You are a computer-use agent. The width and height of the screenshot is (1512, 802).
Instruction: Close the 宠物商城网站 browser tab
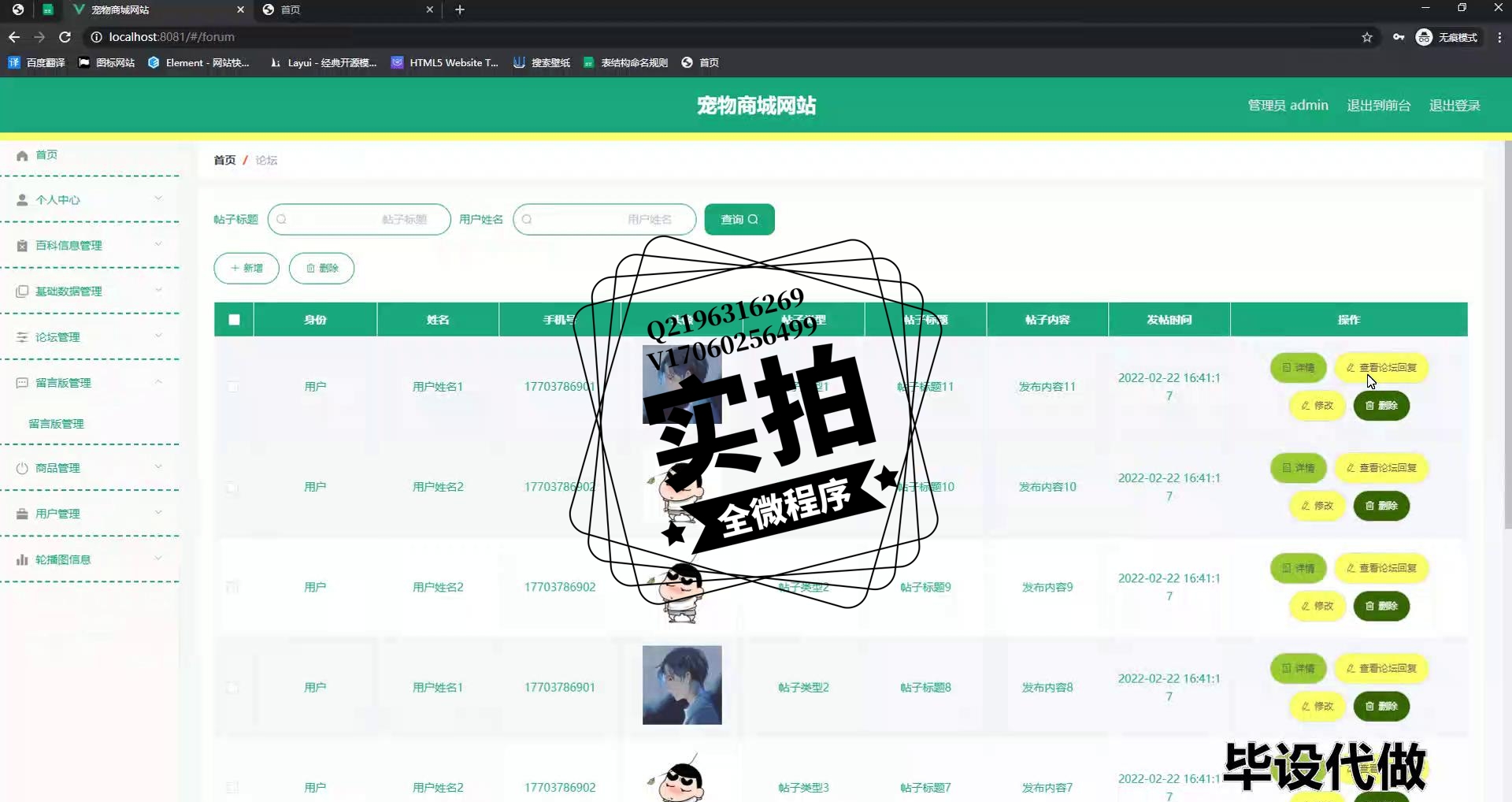click(x=240, y=9)
